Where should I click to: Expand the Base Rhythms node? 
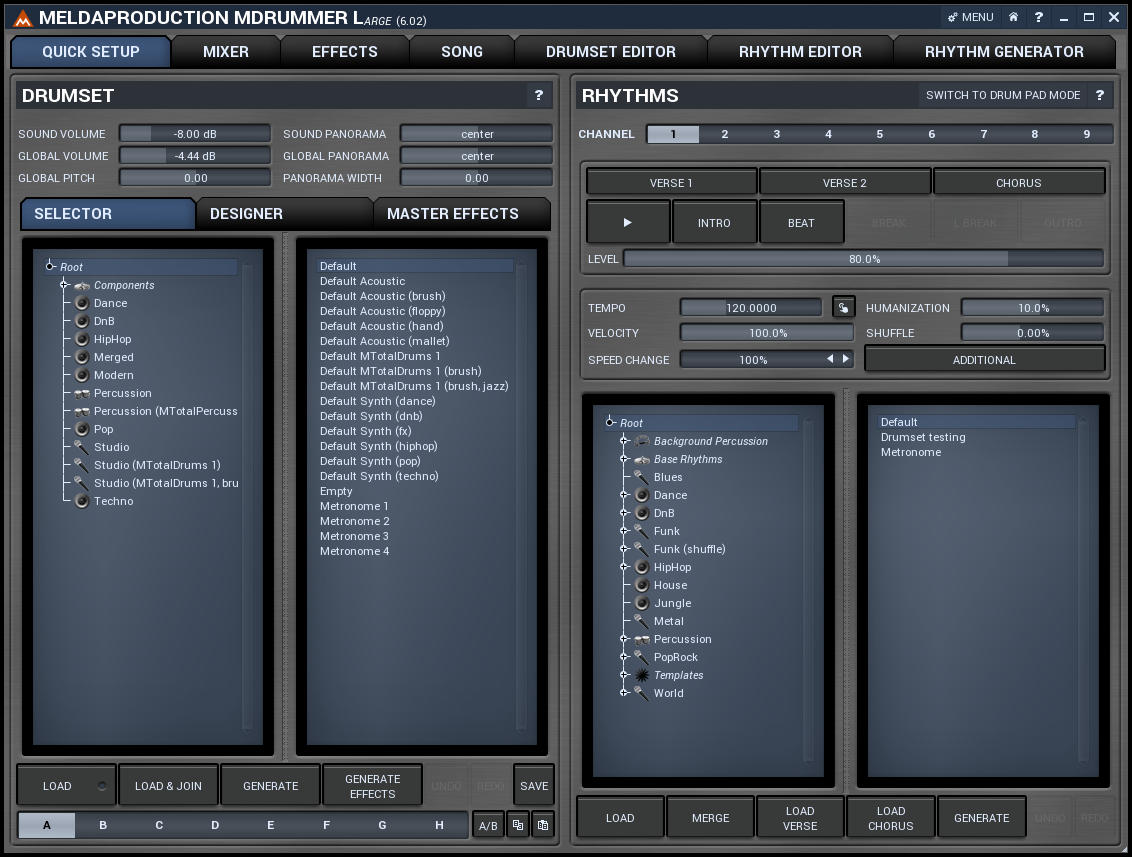click(x=624, y=458)
